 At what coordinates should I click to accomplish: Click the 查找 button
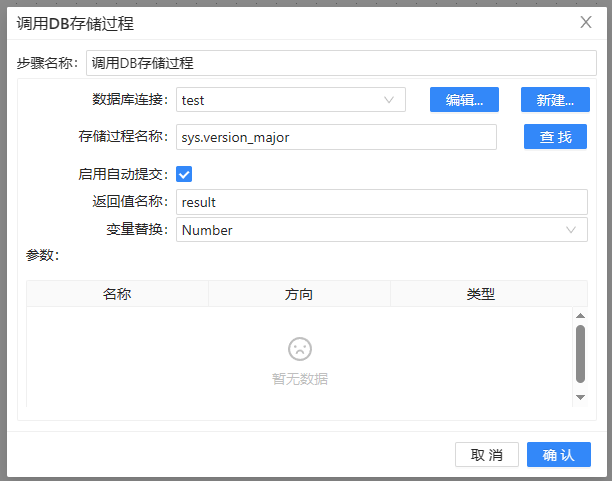(555, 137)
